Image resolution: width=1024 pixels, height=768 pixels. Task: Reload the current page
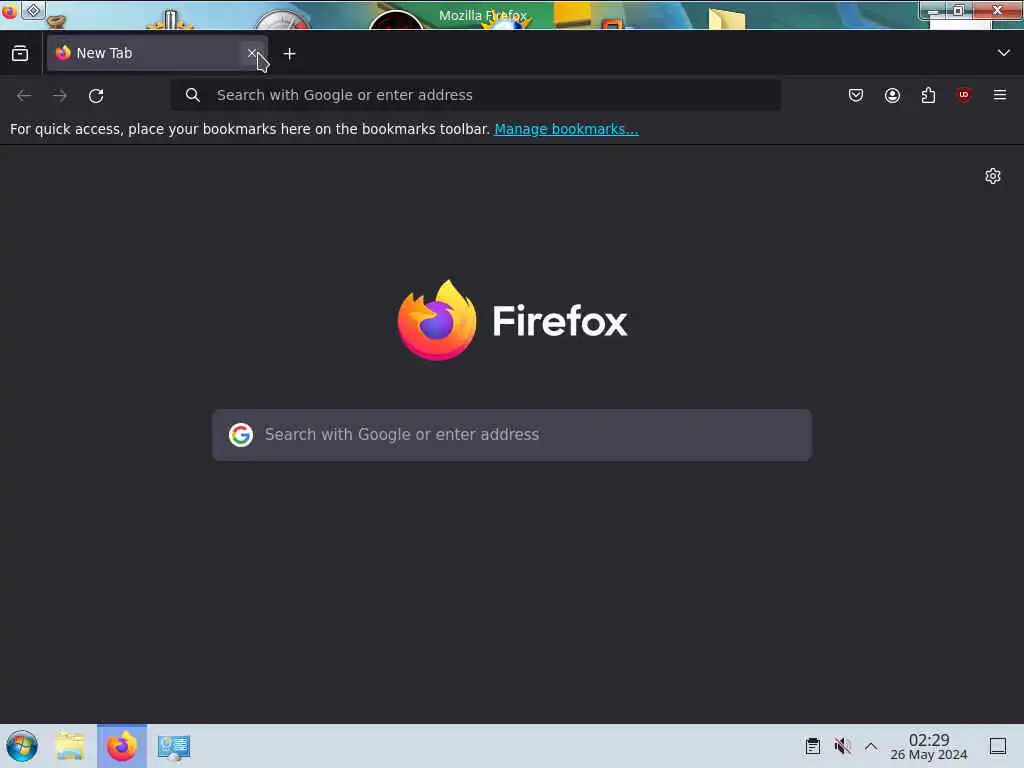(96, 95)
